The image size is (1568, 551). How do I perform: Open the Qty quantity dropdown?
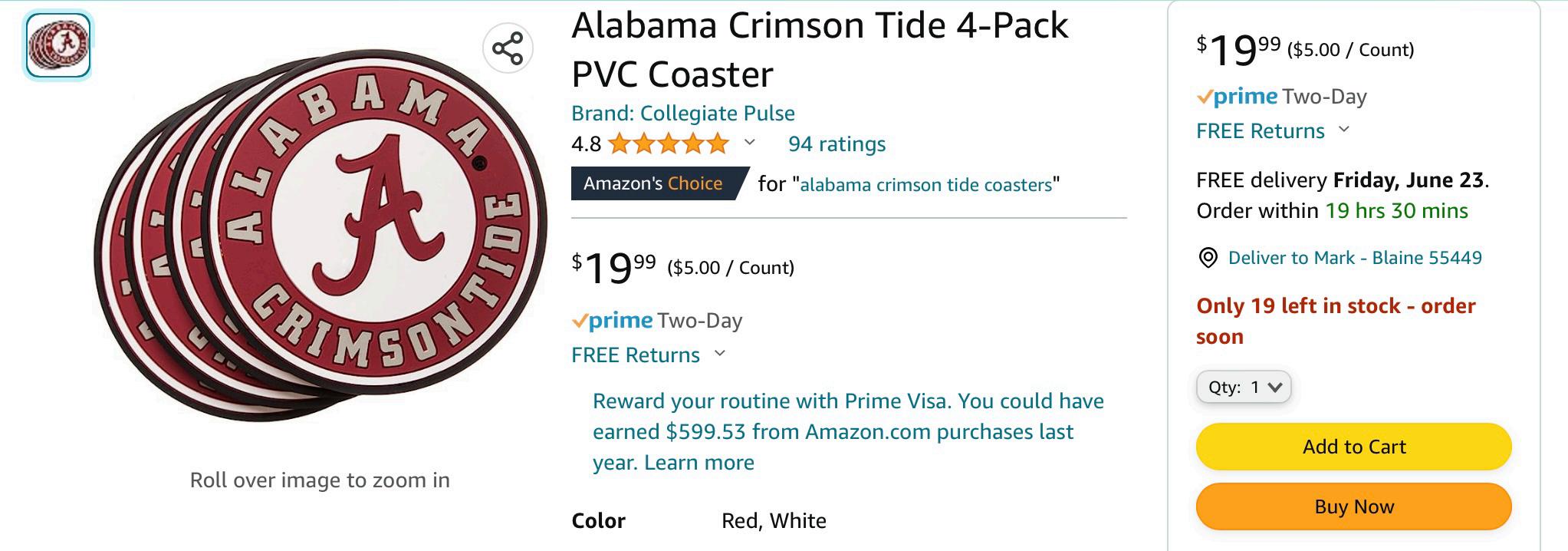[x=1244, y=387]
